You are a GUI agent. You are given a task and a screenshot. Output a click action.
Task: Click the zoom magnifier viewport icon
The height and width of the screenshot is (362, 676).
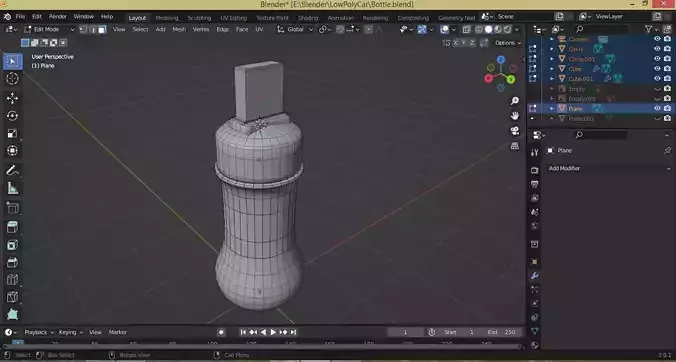pos(515,101)
